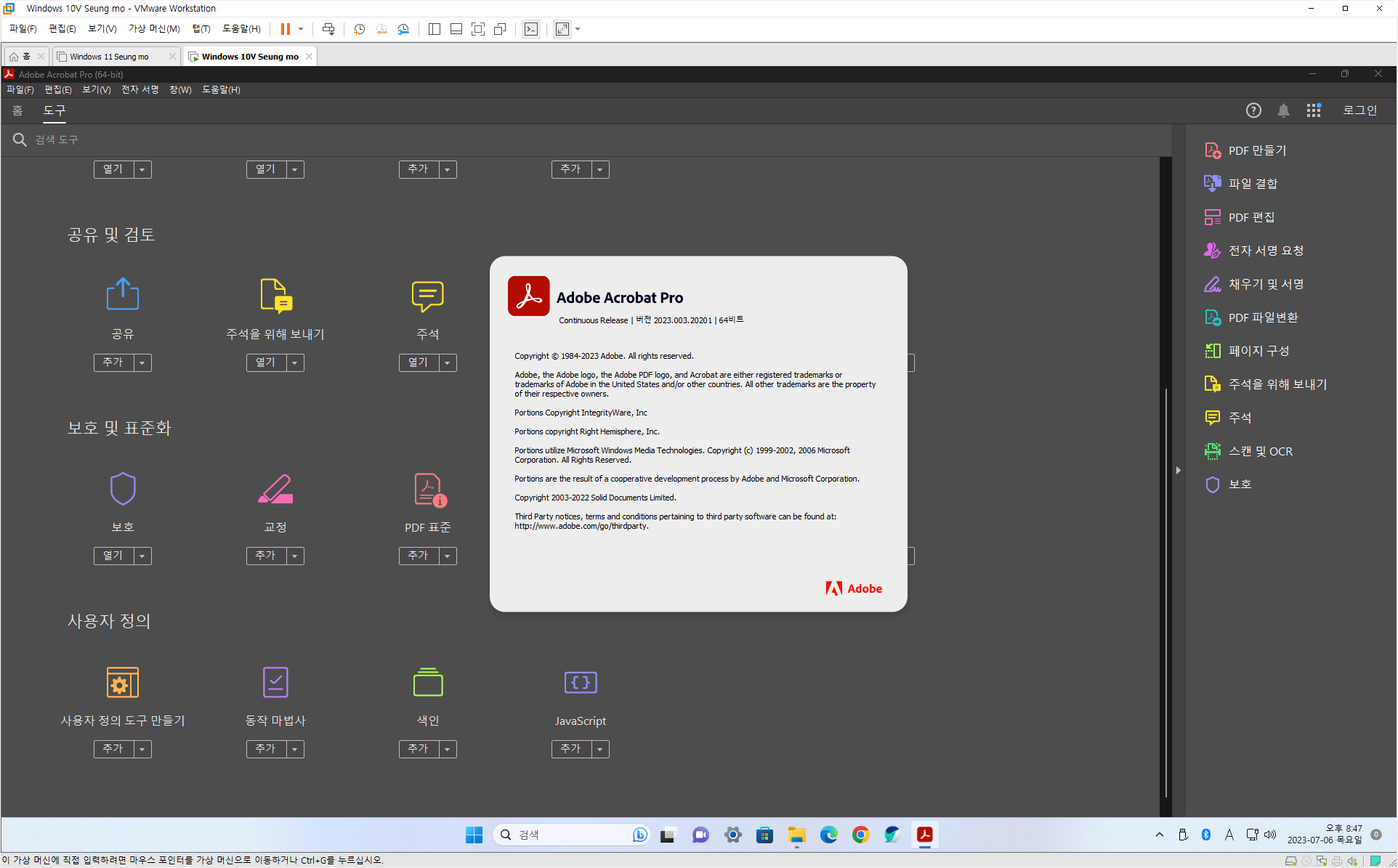The height and width of the screenshot is (868, 1398).
Task: Click 추가 button under PDF 표준
Action: tap(418, 556)
